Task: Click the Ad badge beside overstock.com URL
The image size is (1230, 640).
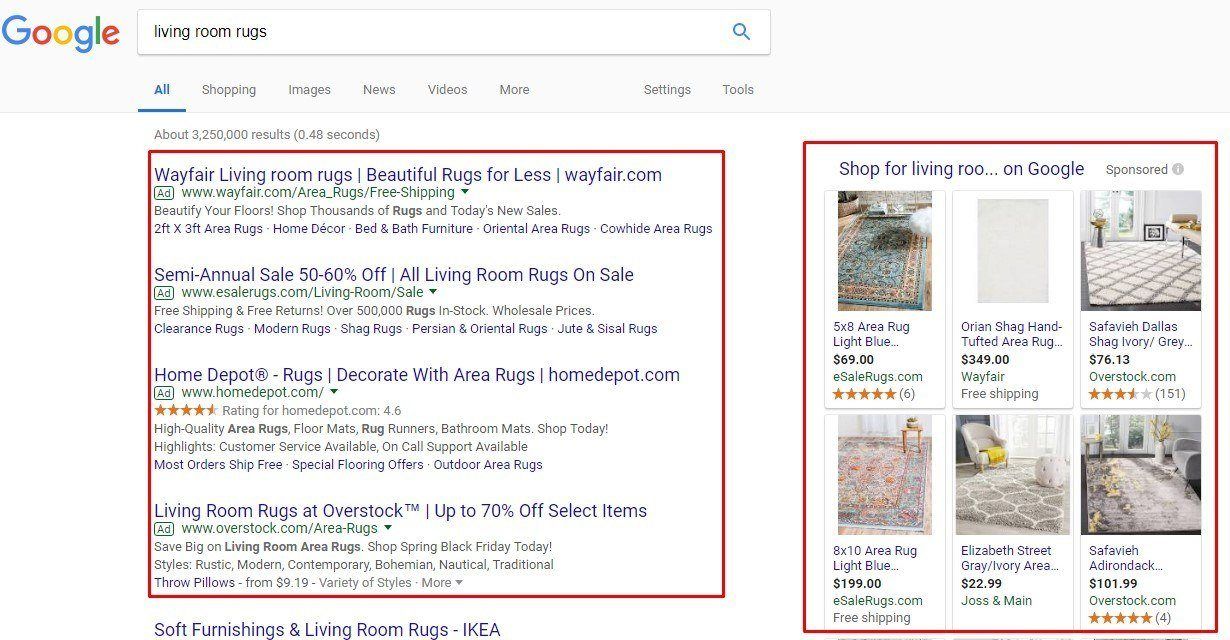Action: (164, 528)
